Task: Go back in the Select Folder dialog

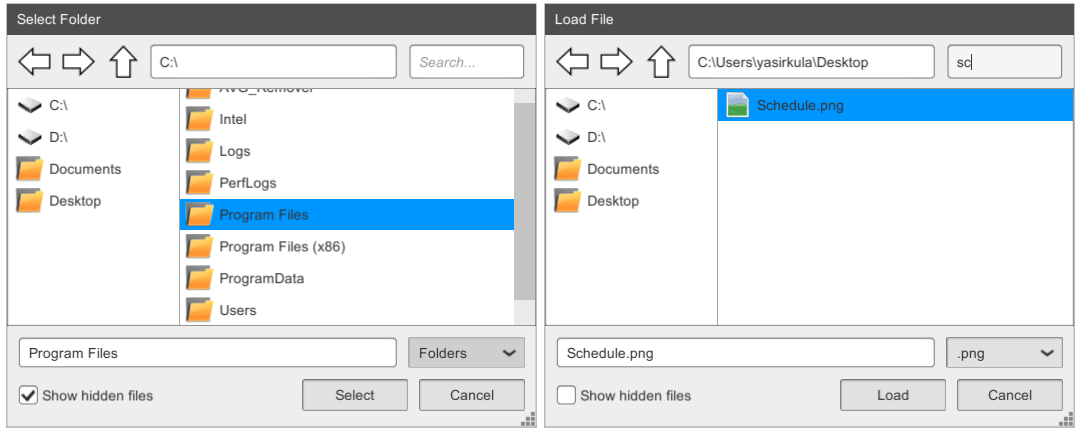Action: [x=34, y=62]
